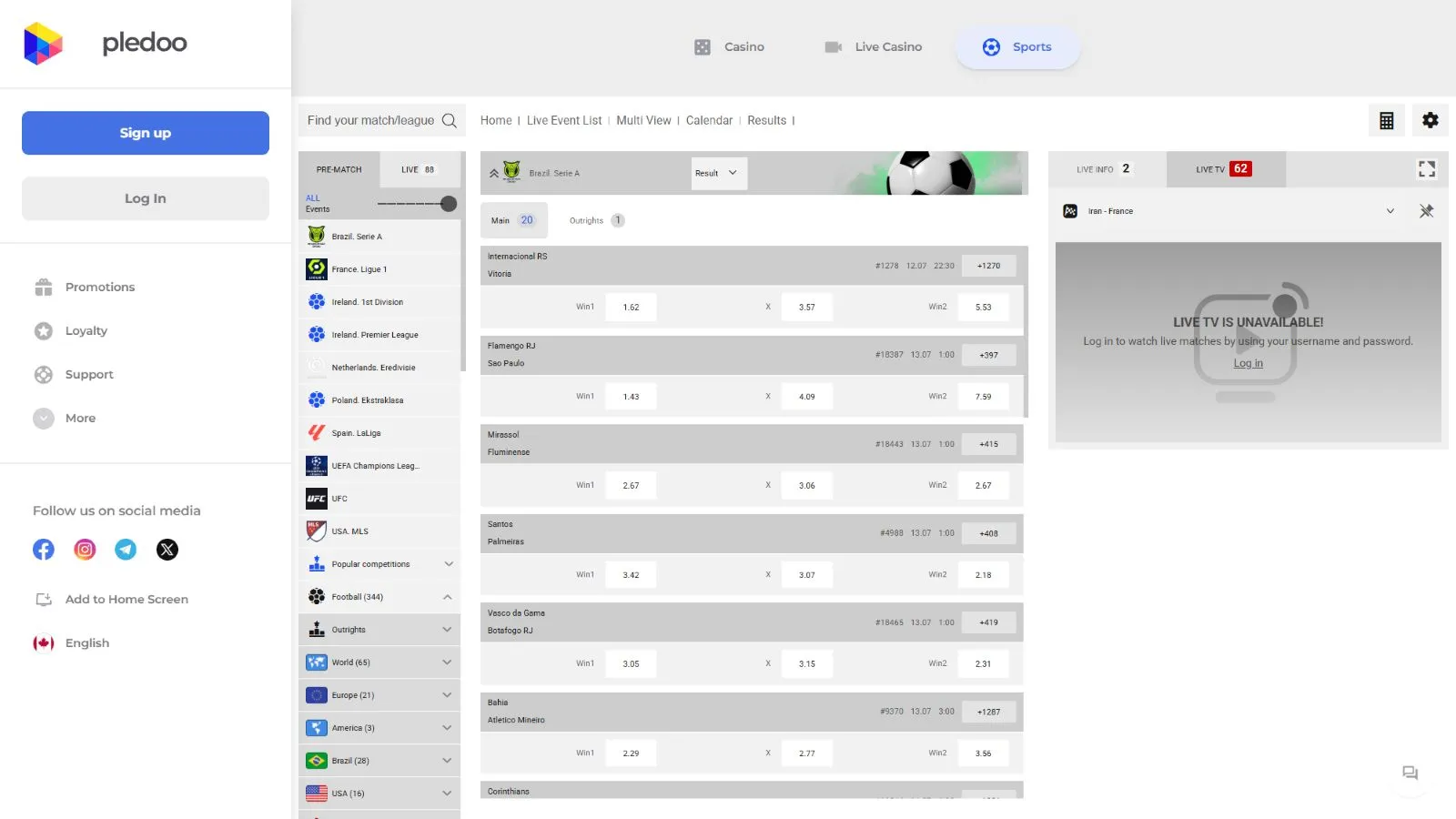Click the pin icon beside Iran - France

[x=1426, y=211]
